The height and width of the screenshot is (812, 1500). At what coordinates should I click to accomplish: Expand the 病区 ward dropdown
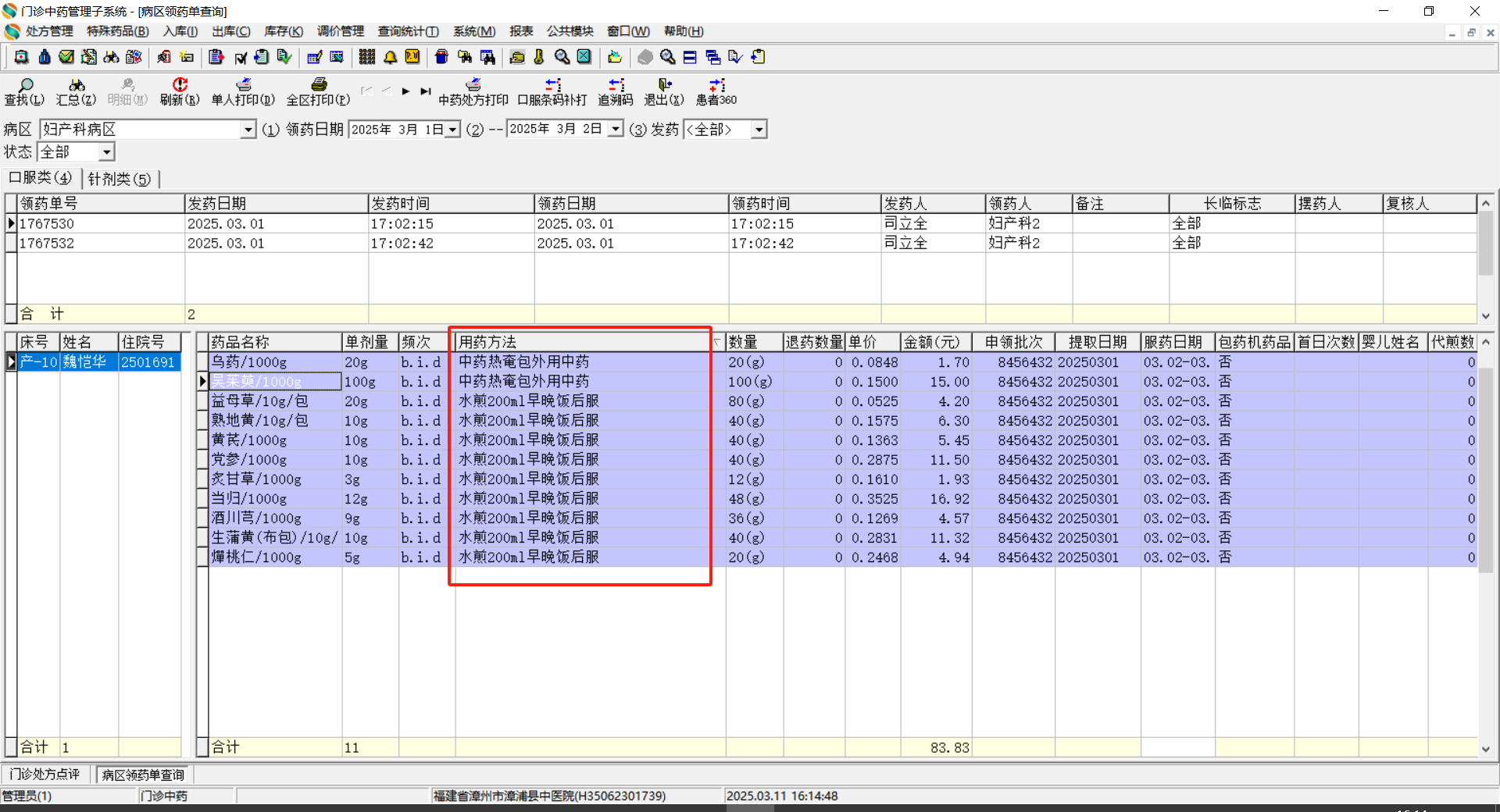[x=248, y=130]
